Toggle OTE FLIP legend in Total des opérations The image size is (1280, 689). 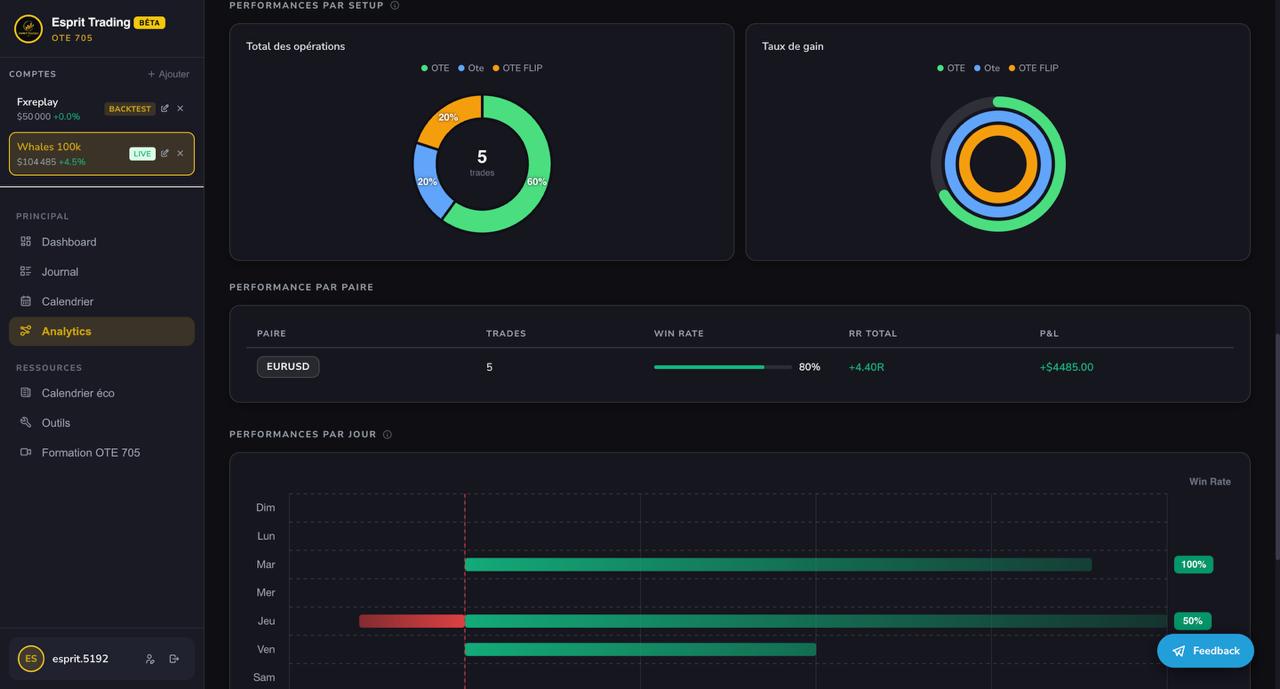[x=517, y=68]
